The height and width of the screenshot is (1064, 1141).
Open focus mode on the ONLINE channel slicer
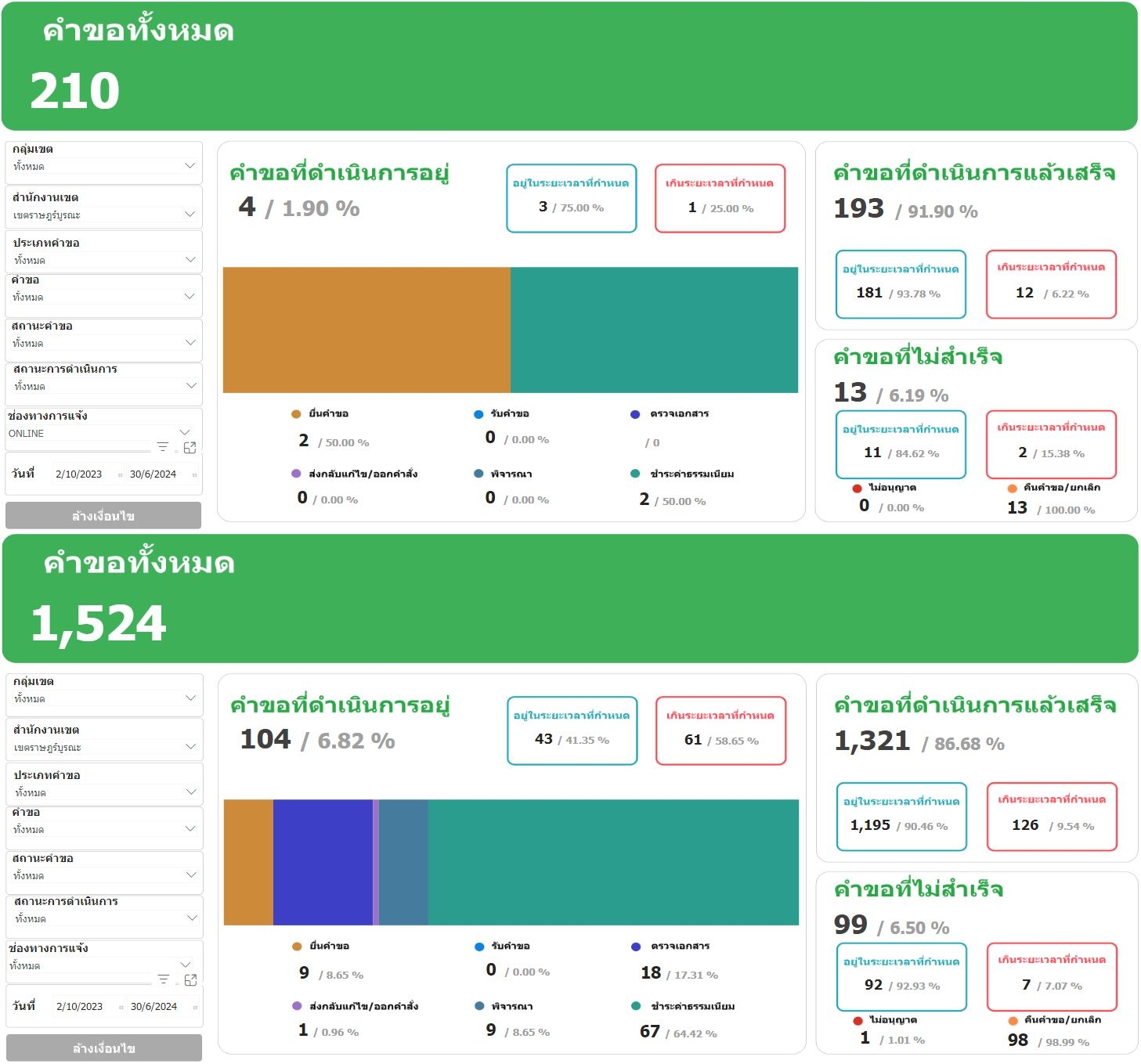[x=190, y=447]
